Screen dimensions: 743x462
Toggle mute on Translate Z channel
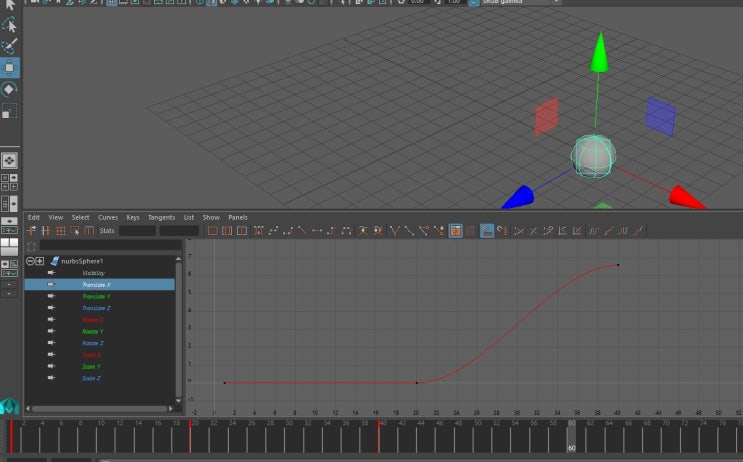(x=51, y=308)
